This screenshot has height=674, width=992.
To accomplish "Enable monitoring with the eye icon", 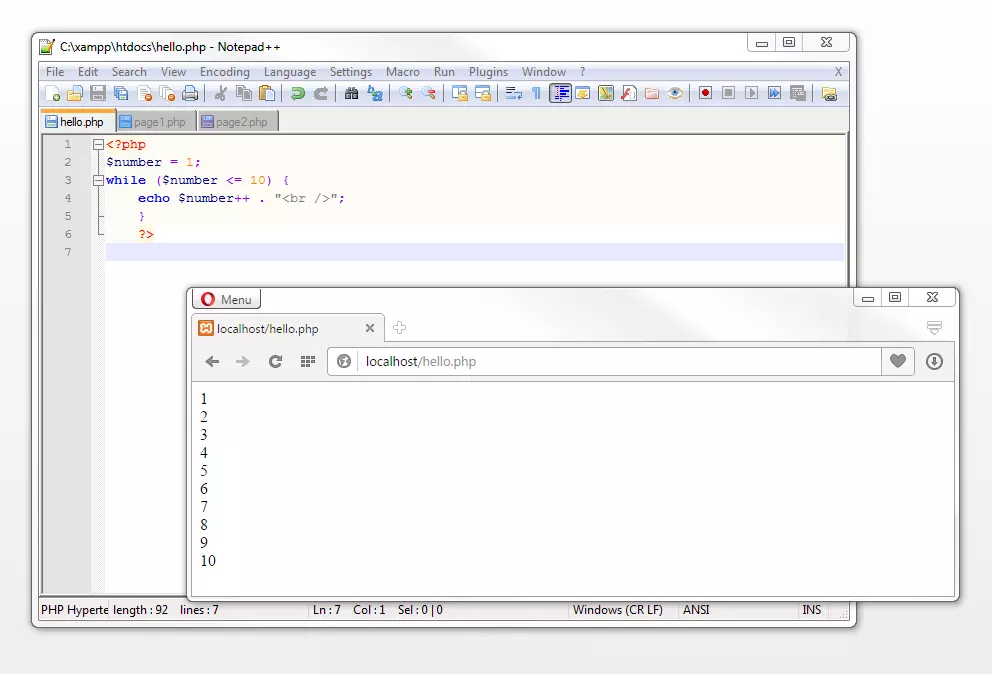I will coord(673,93).
